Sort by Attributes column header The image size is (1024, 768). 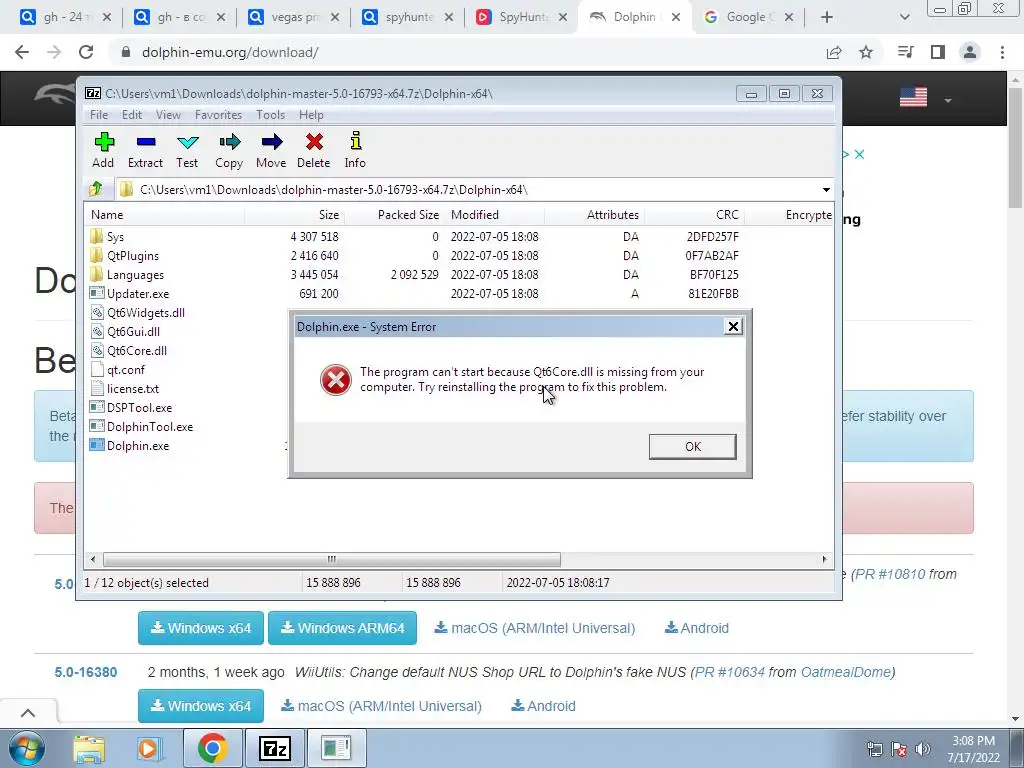click(x=594, y=215)
